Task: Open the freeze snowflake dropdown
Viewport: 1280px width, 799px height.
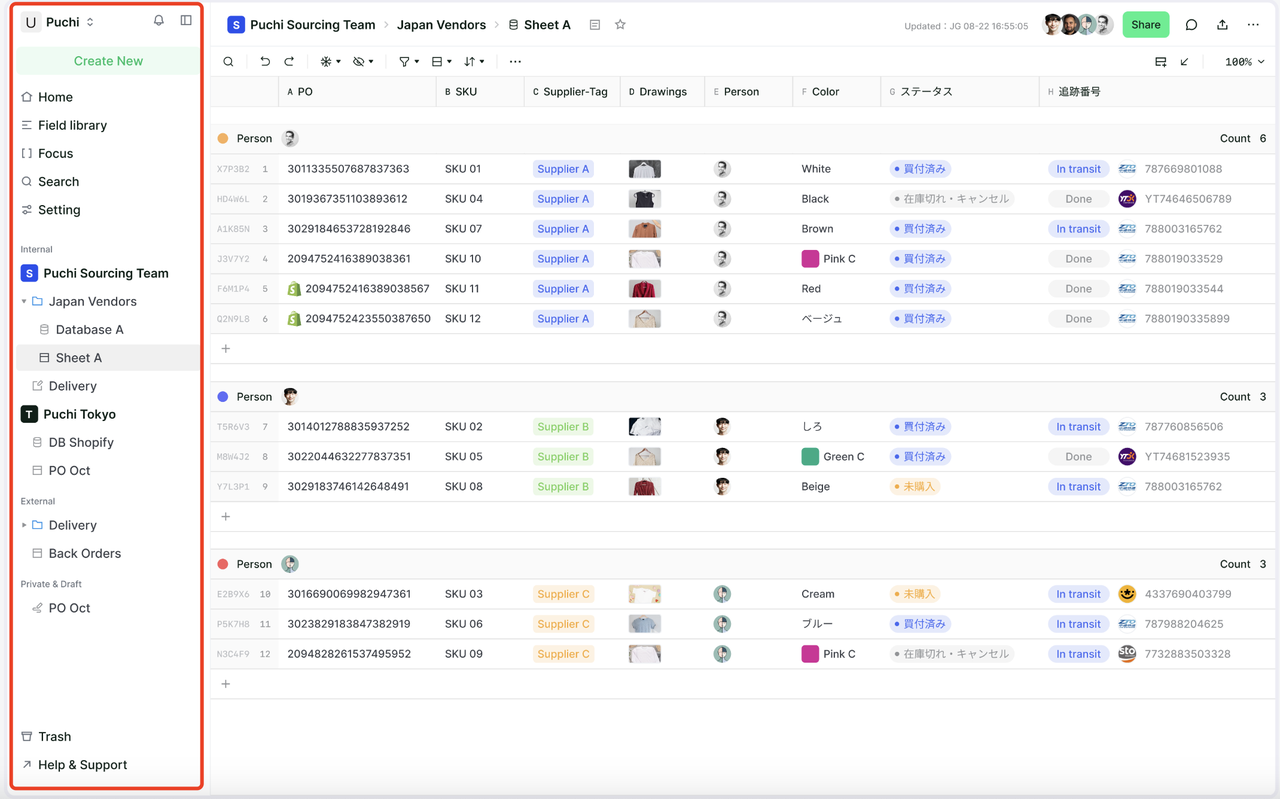Action: (330, 62)
